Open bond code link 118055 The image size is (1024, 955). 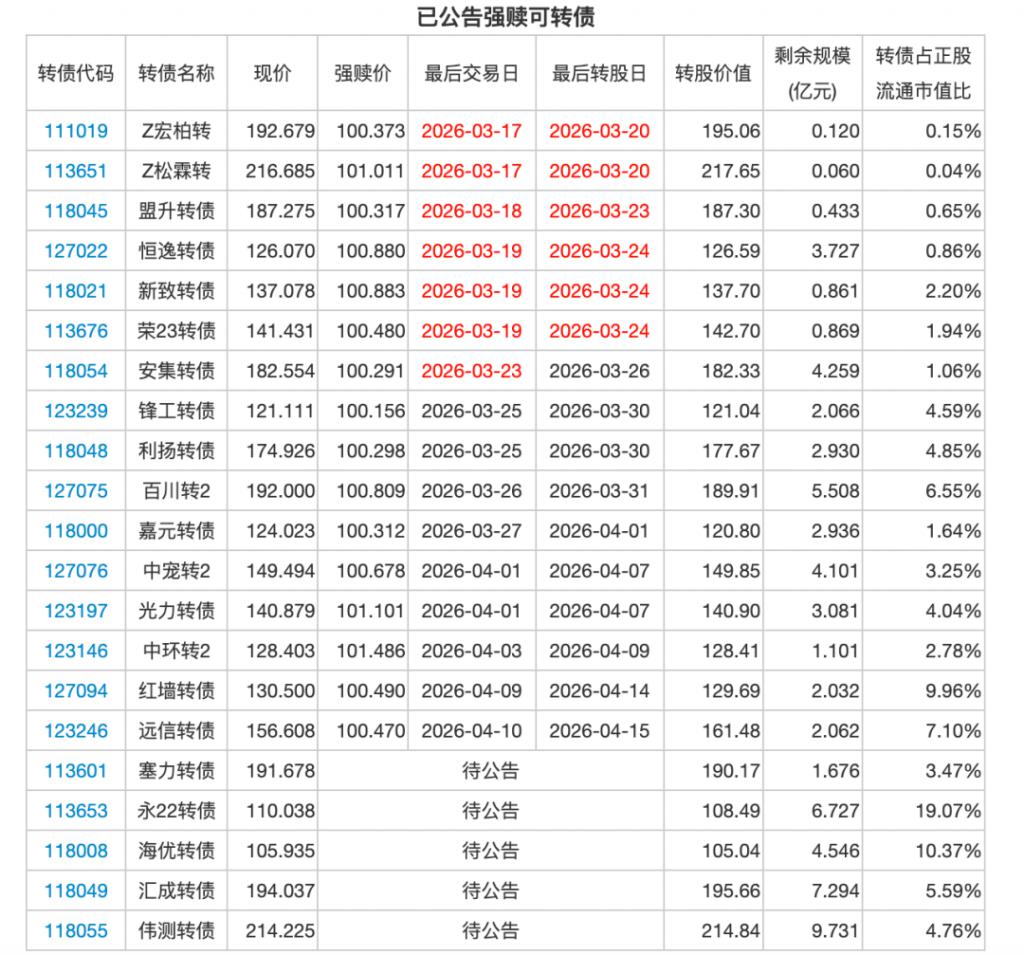tap(76, 931)
